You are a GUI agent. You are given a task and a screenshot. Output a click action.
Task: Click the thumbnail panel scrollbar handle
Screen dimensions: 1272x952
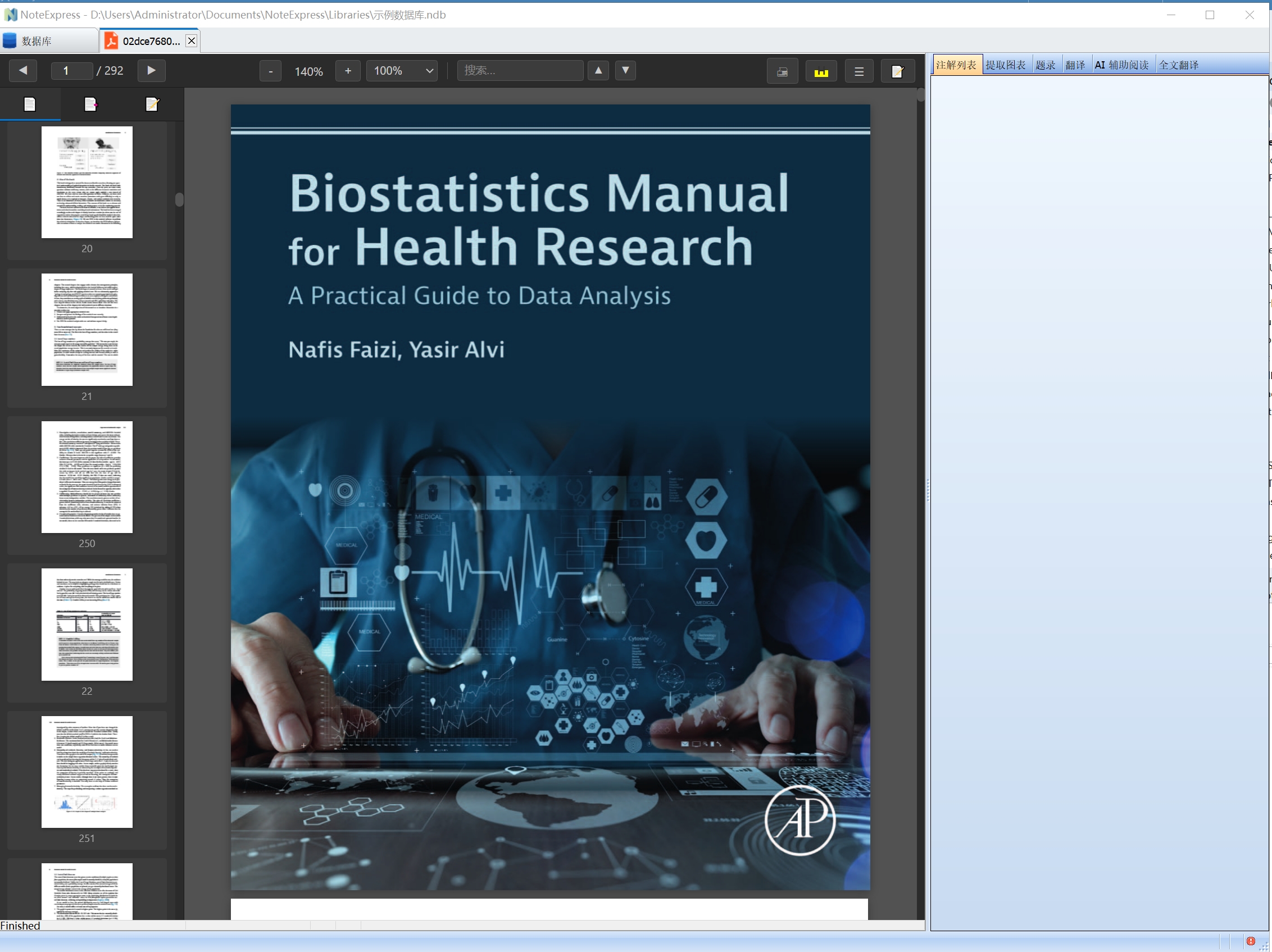click(x=179, y=199)
